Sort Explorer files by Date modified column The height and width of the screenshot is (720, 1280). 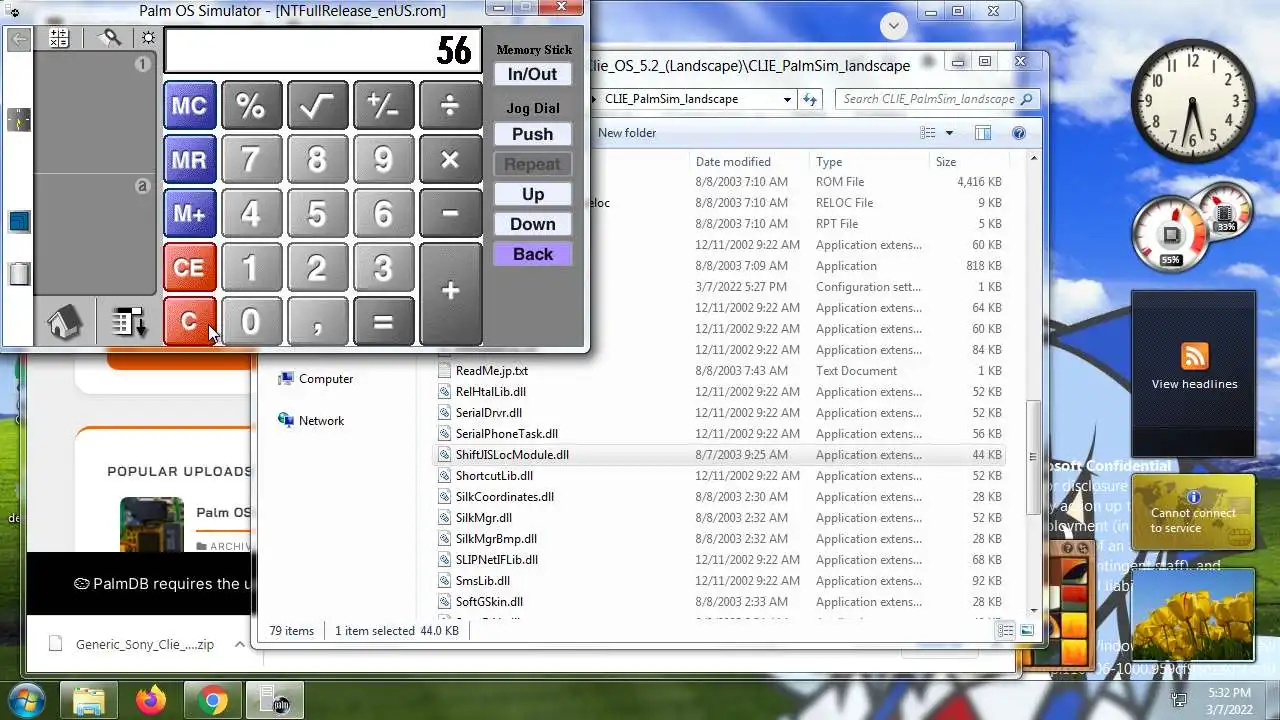(x=750, y=161)
